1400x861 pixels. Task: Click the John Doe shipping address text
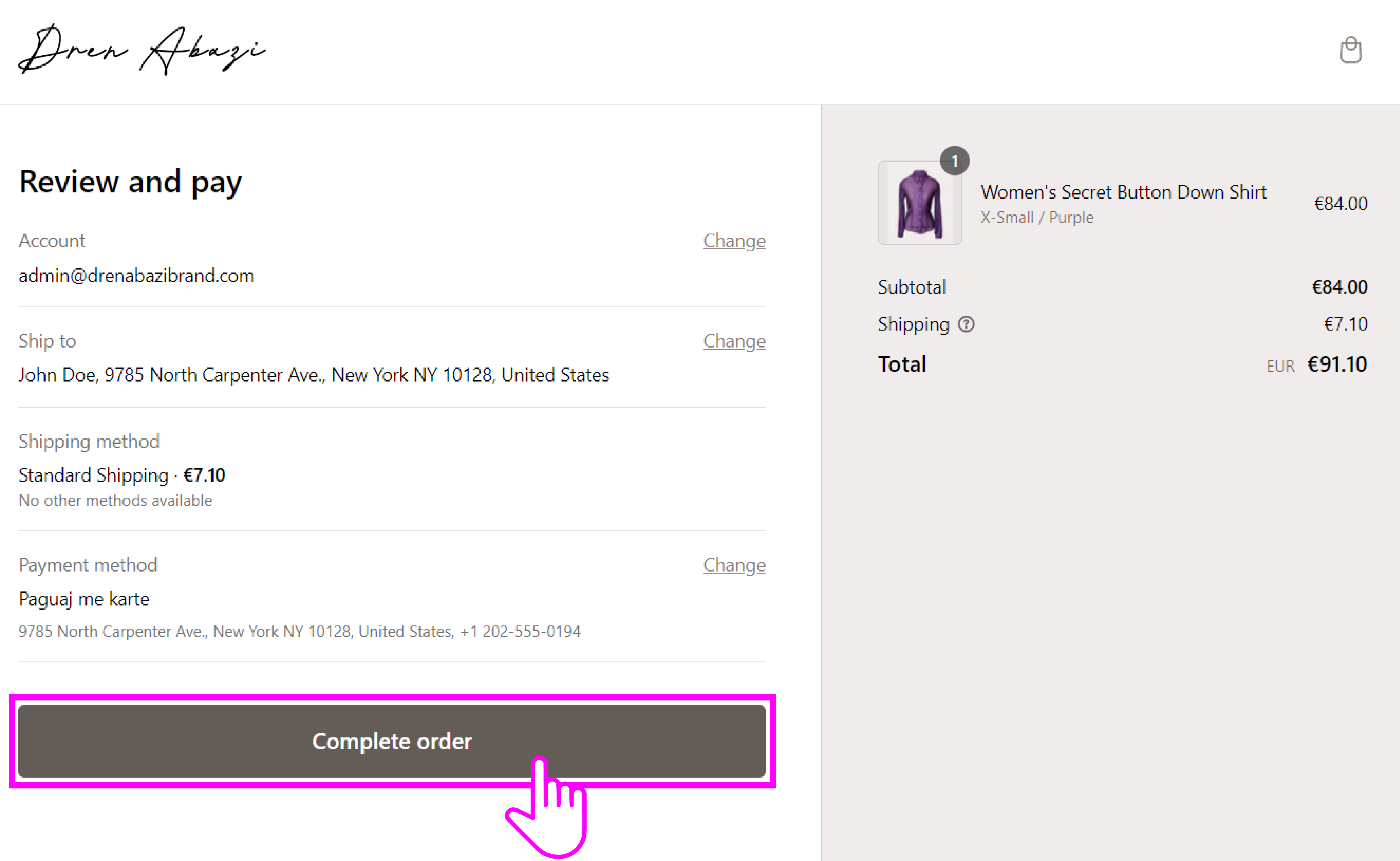click(314, 375)
